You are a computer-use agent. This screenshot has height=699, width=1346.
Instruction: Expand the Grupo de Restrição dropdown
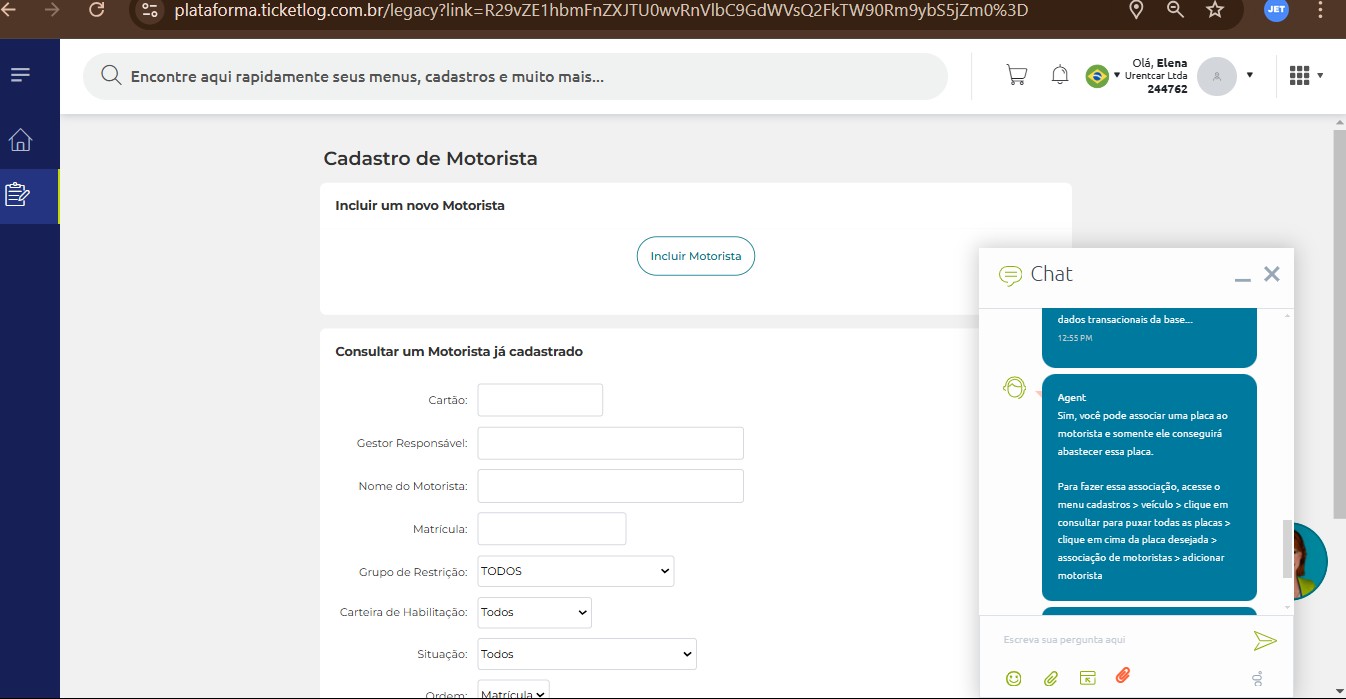point(575,571)
